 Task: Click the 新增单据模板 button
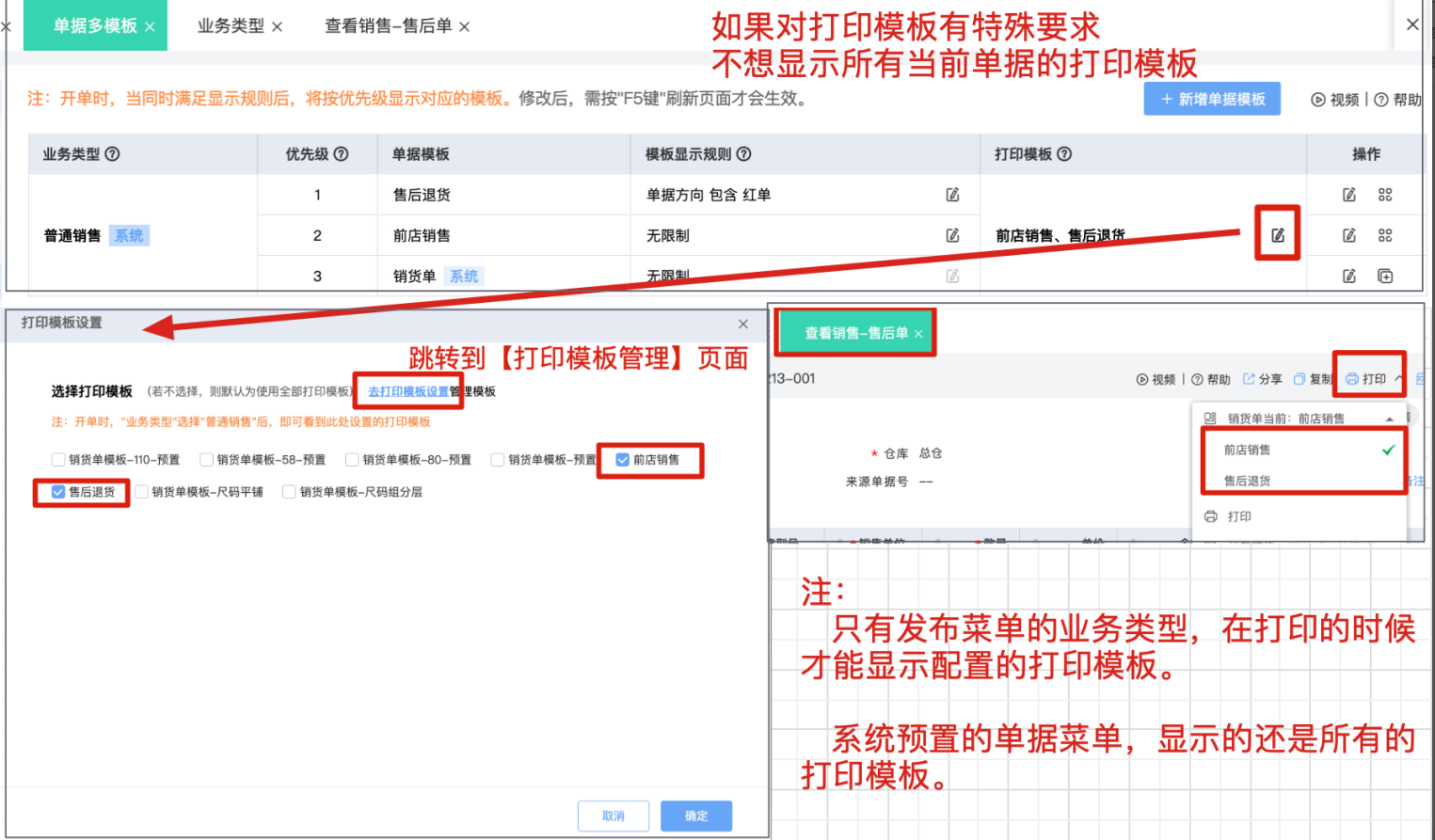[x=1212, y=99]
